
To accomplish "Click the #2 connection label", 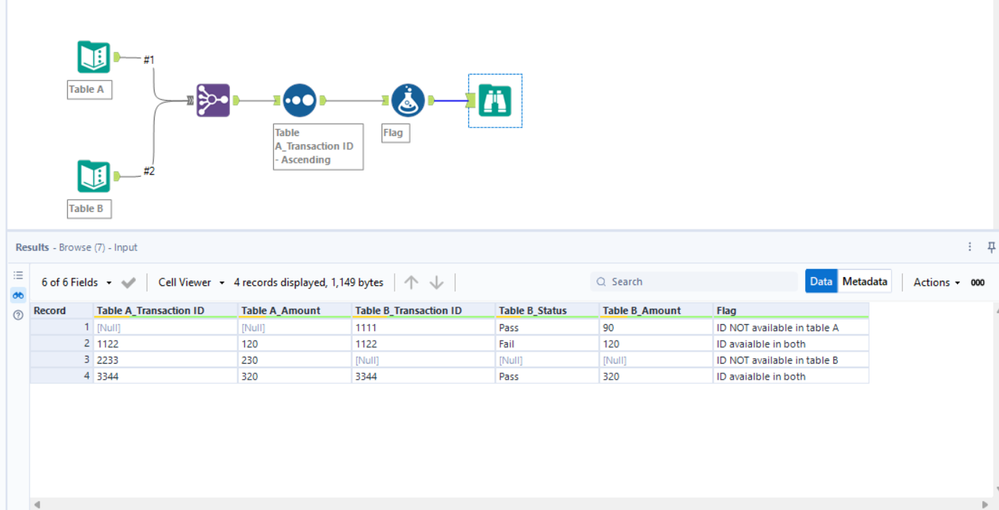I will point(148,171).
